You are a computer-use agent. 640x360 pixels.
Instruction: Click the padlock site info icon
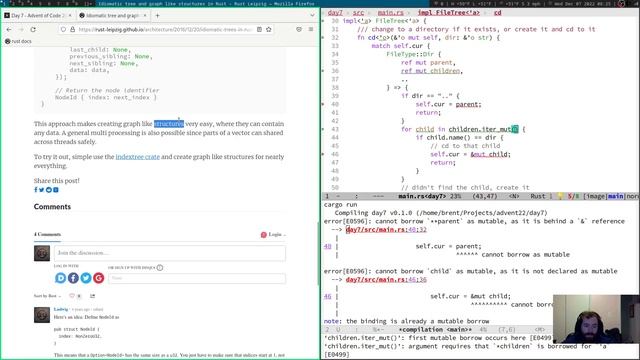pos(73,29)
